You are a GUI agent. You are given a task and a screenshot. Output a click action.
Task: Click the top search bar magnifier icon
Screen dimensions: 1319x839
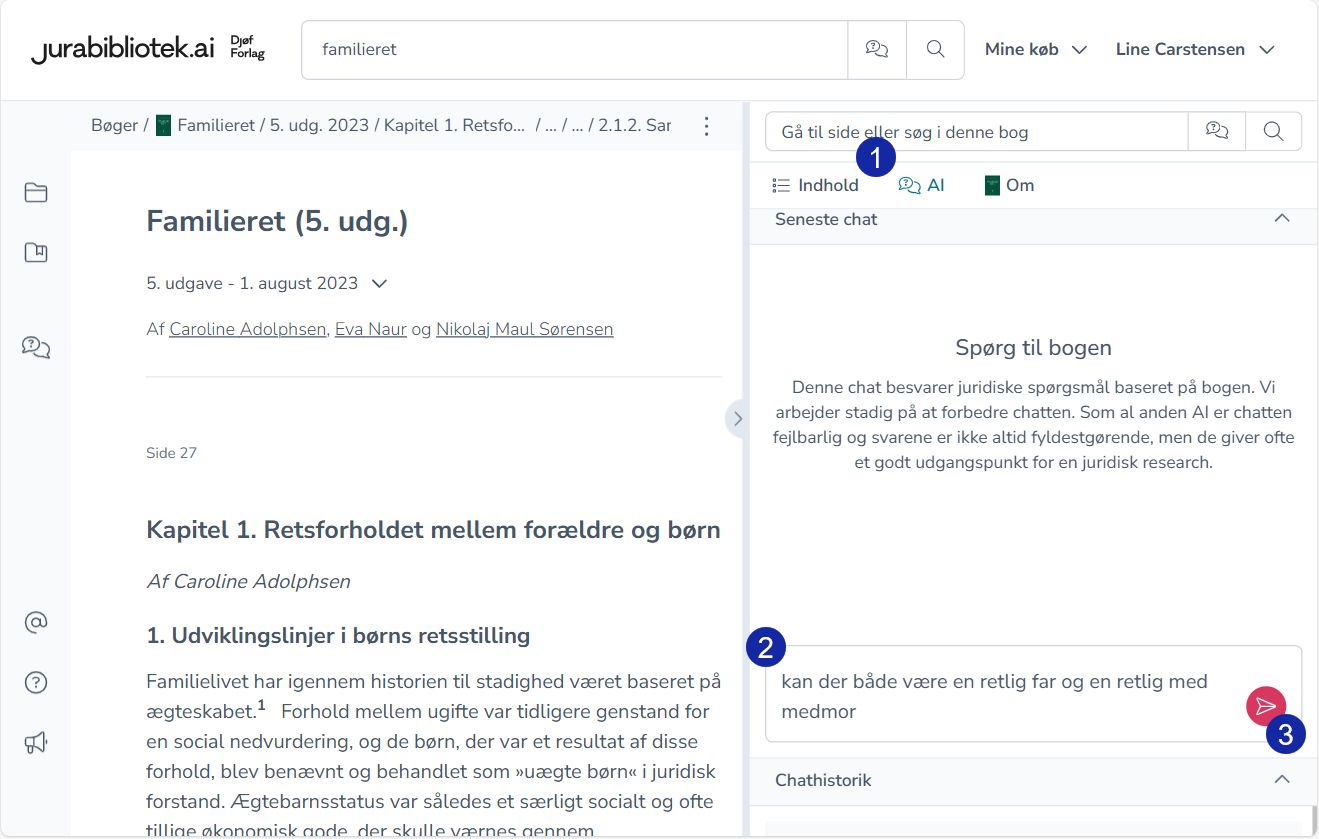935,49
